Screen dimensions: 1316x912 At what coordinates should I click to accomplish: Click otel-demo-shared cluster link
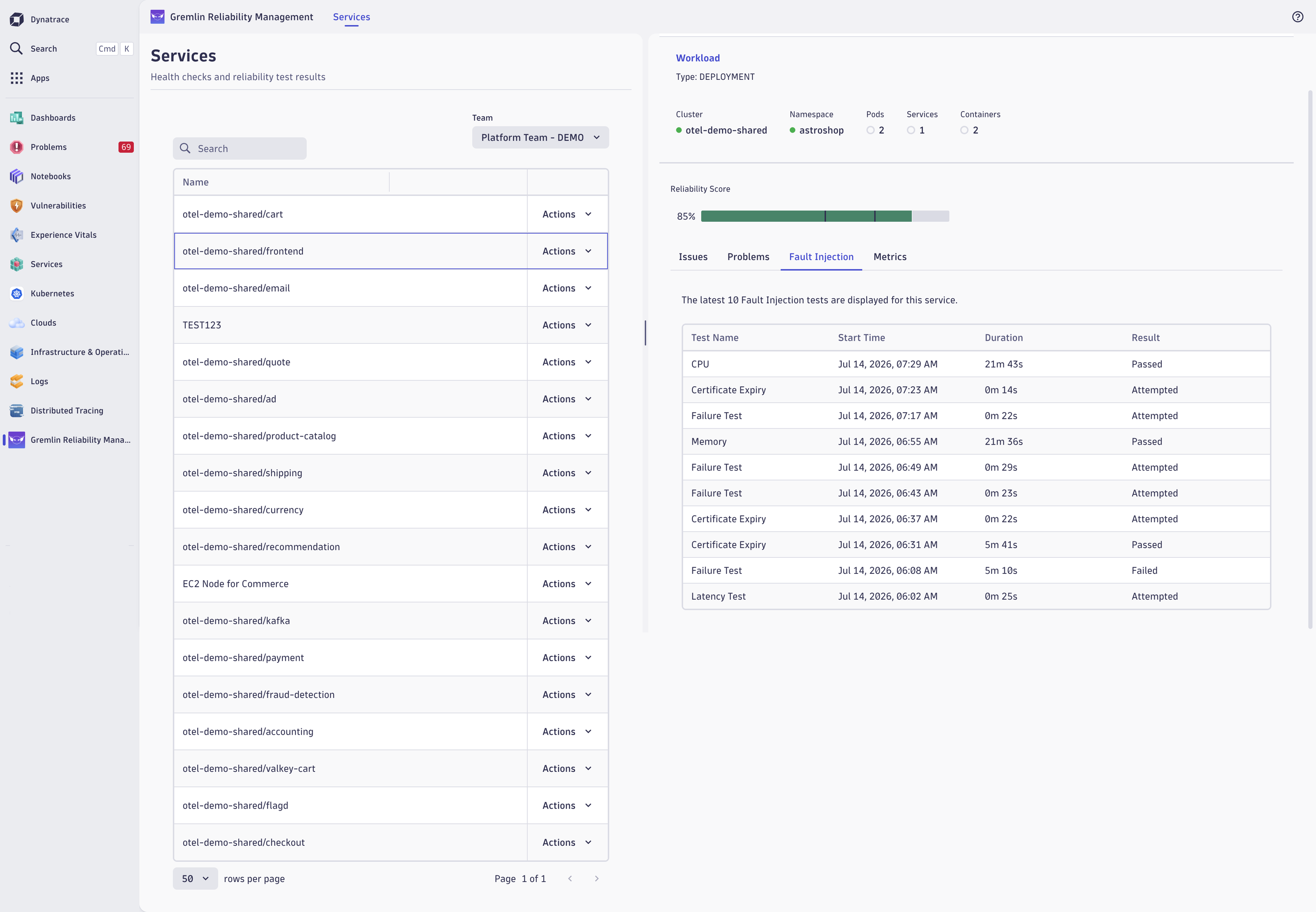tap(726, 130)
